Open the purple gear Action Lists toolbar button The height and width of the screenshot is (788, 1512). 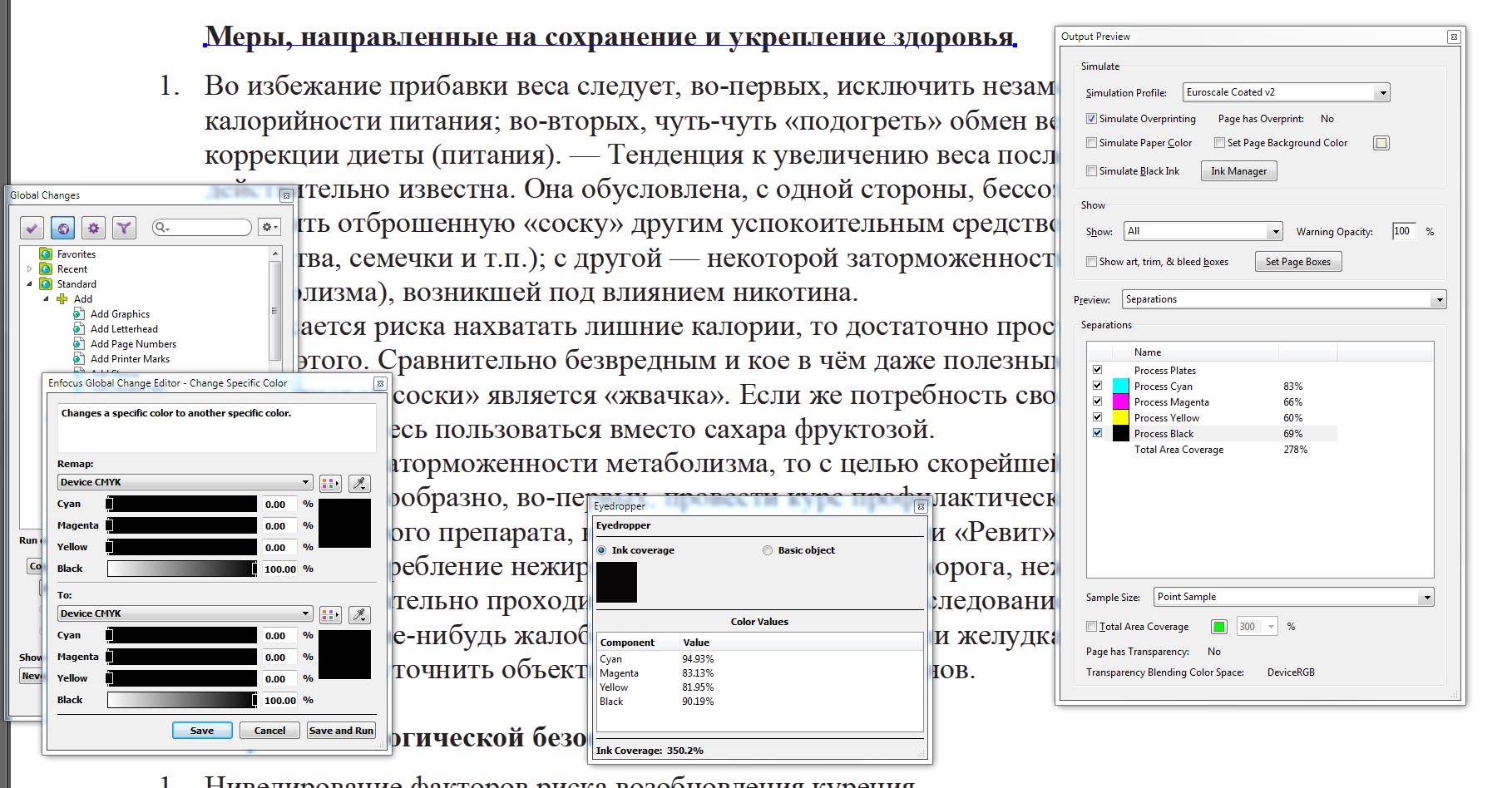click(x=93, y=227)
